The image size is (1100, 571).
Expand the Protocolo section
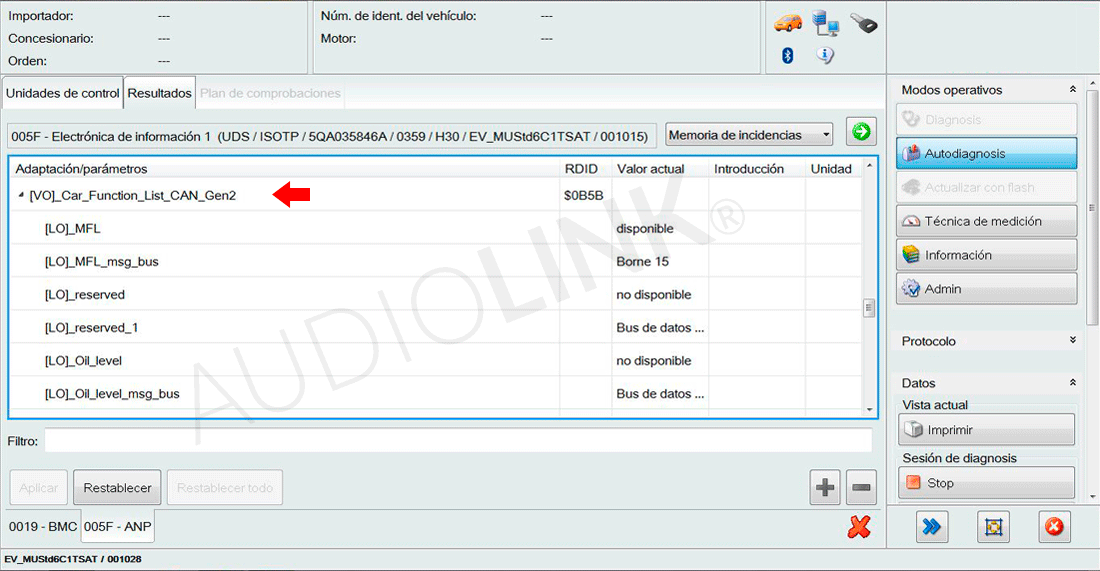(1073, 341)
